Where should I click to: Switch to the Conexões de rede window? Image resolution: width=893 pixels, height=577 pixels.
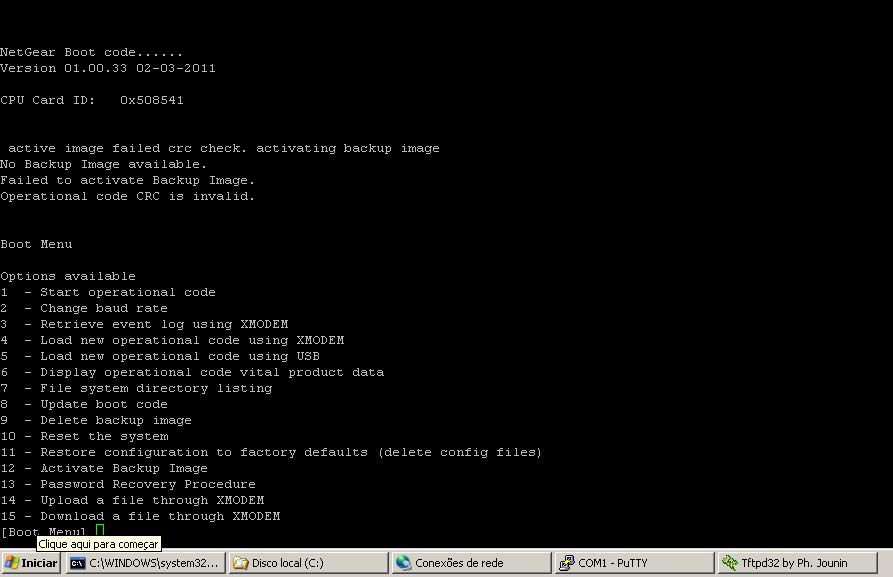(x=472, y=563)
